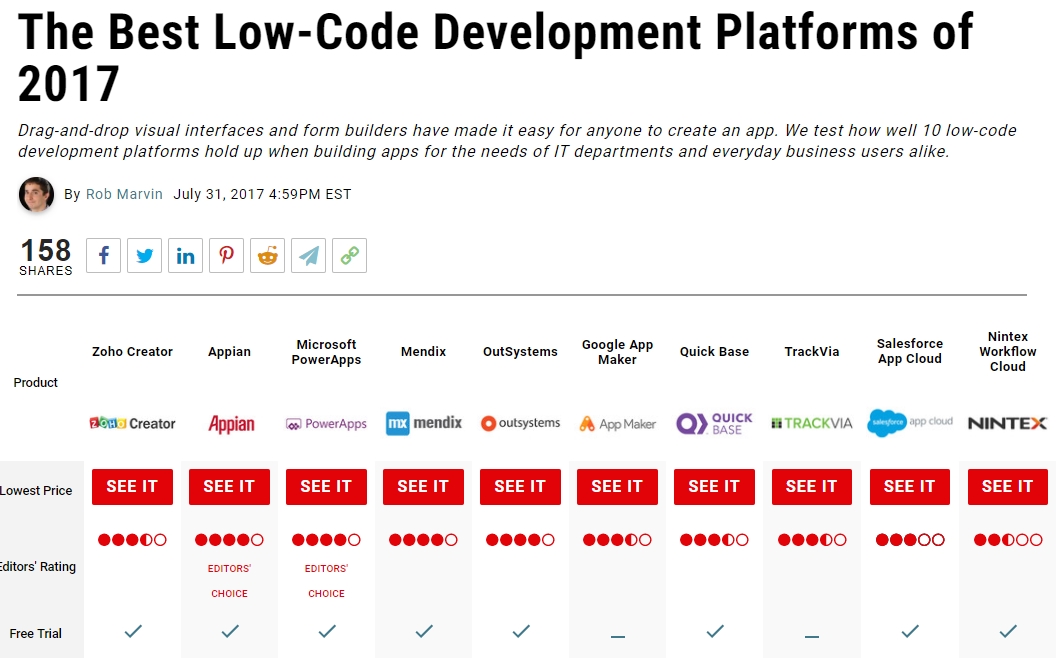Click SEE IT for Mendix
This screenshot has width=1056, height=658.
tap(424, 486)
